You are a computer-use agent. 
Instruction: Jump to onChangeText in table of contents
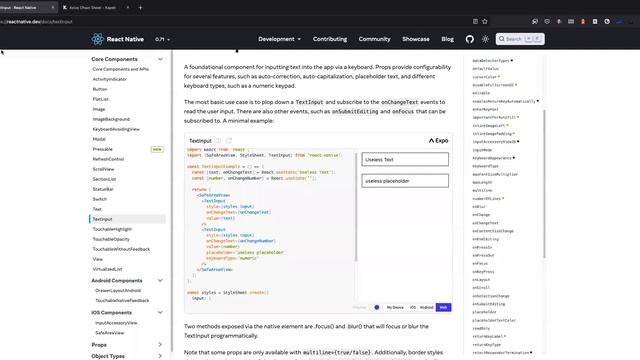click(485, 223)
